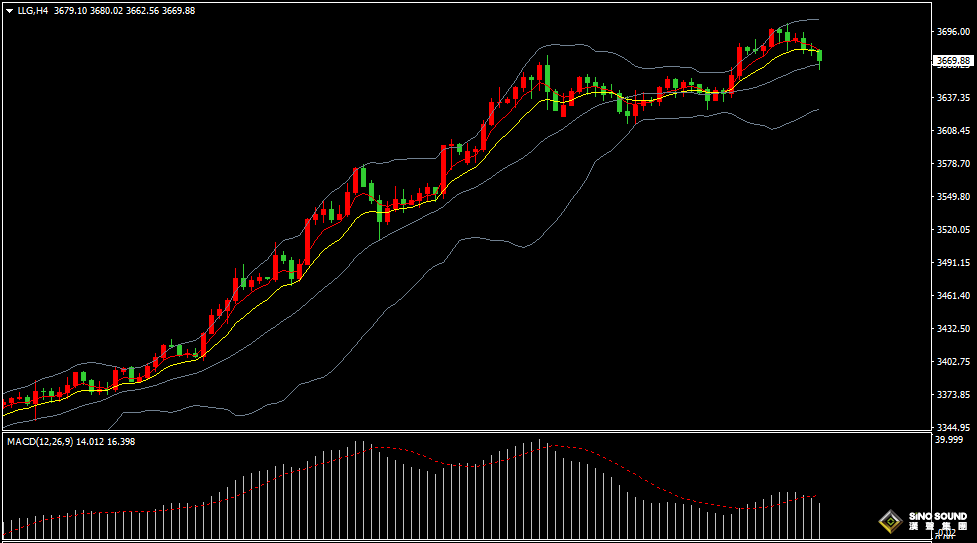Screen dimensions: 977x543
Task: Click the 3549.80 price axis label
Action: click(953, 196)
